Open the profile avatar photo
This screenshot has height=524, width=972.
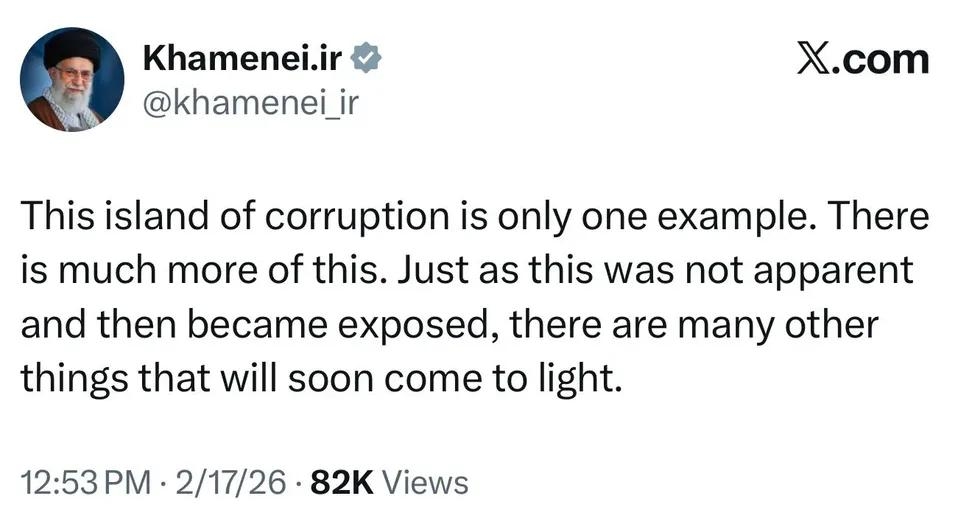pos(73,80)
